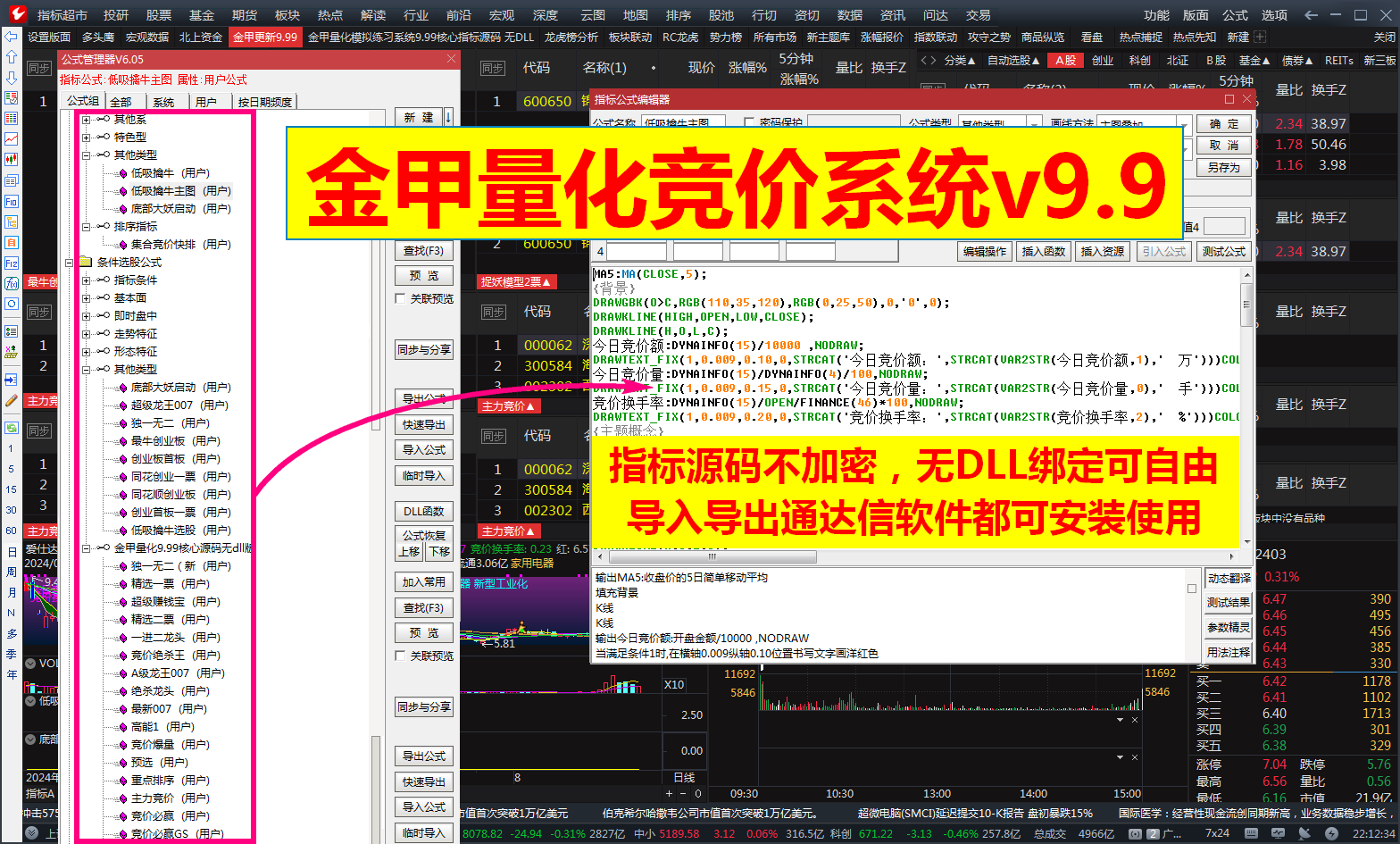Toggle the lower 关联预览 checkbox

click(x=400, y=656)
